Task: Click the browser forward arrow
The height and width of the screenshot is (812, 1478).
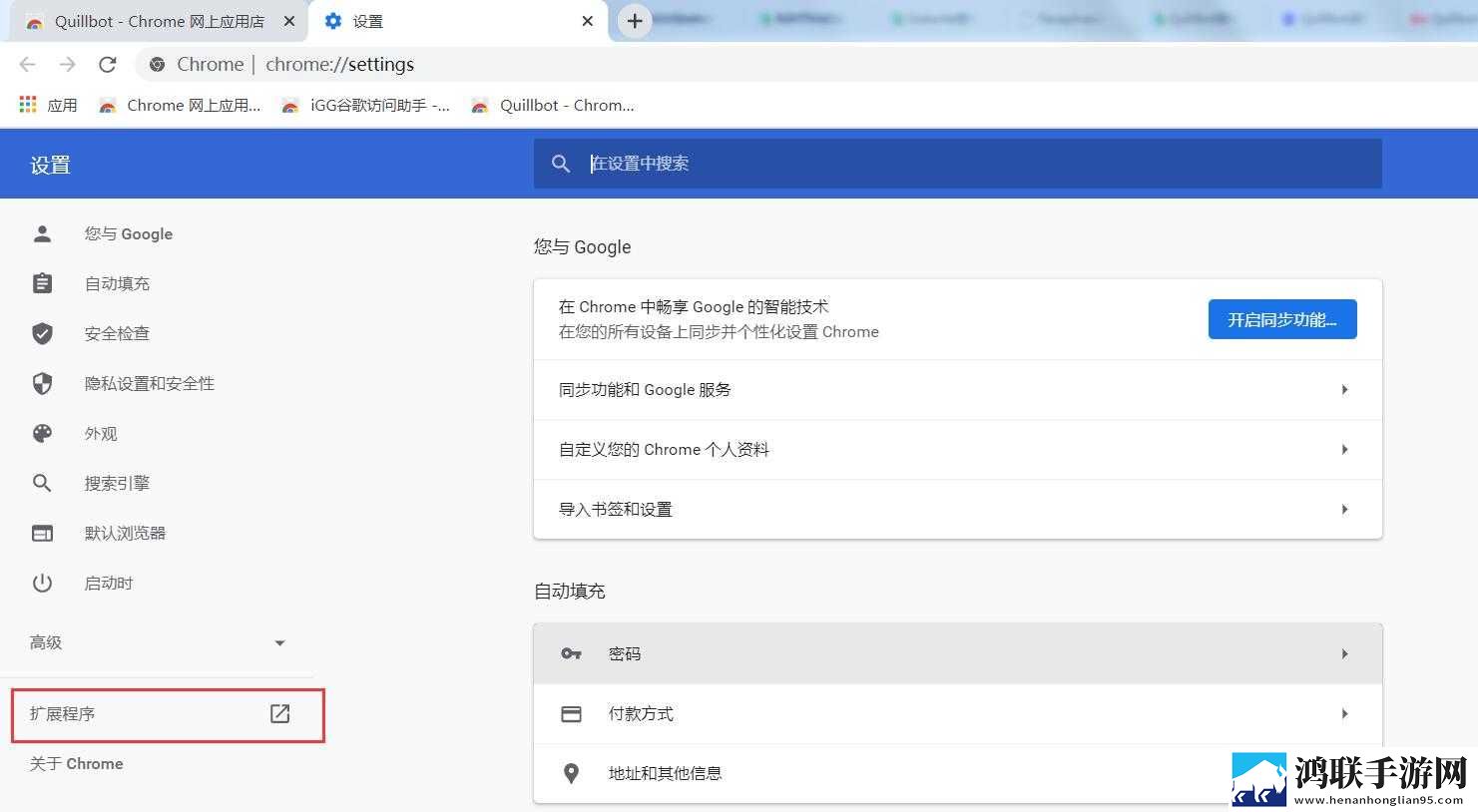Action: click(x=67, y=65)
